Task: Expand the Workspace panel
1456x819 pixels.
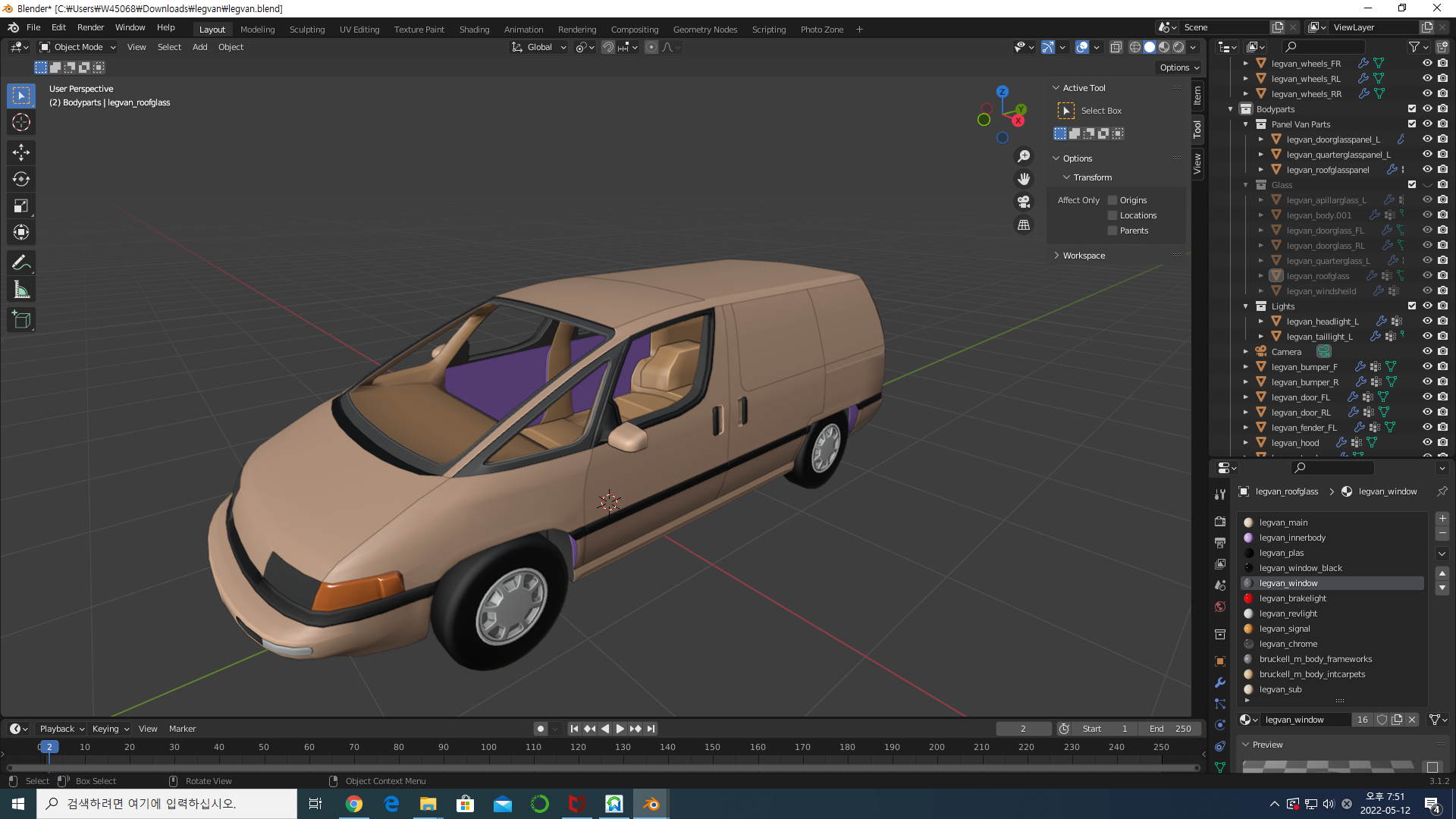Action: point(1084,256)
